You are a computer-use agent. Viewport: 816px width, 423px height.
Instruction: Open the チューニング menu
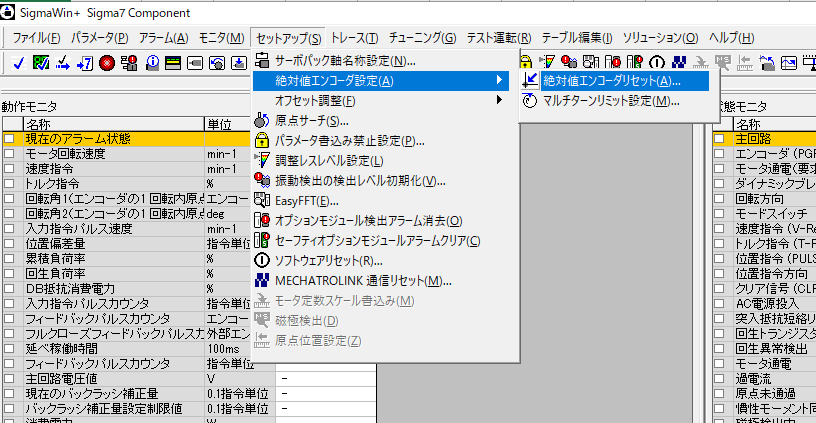422,38
